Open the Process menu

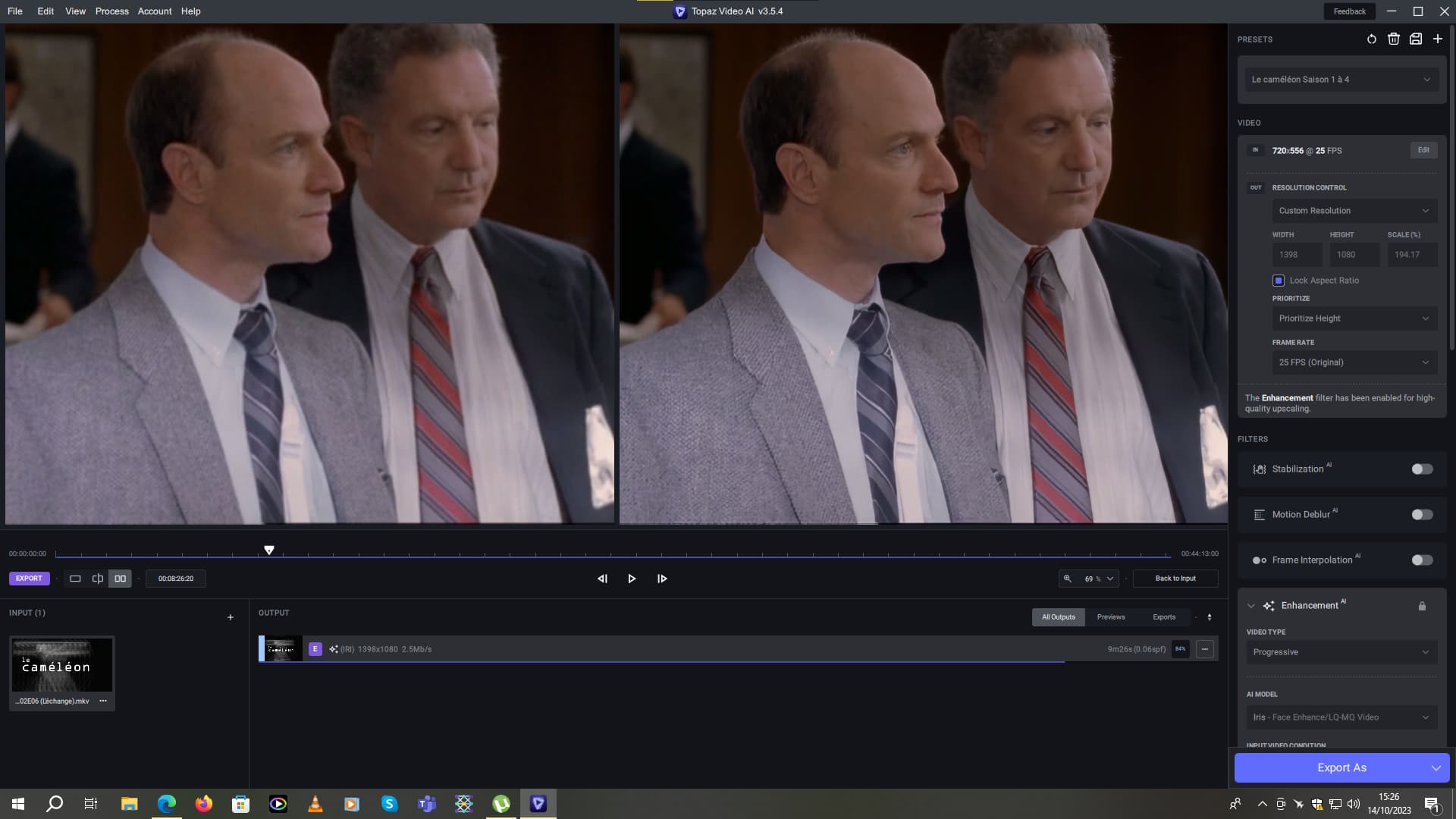tap(111, 11)
